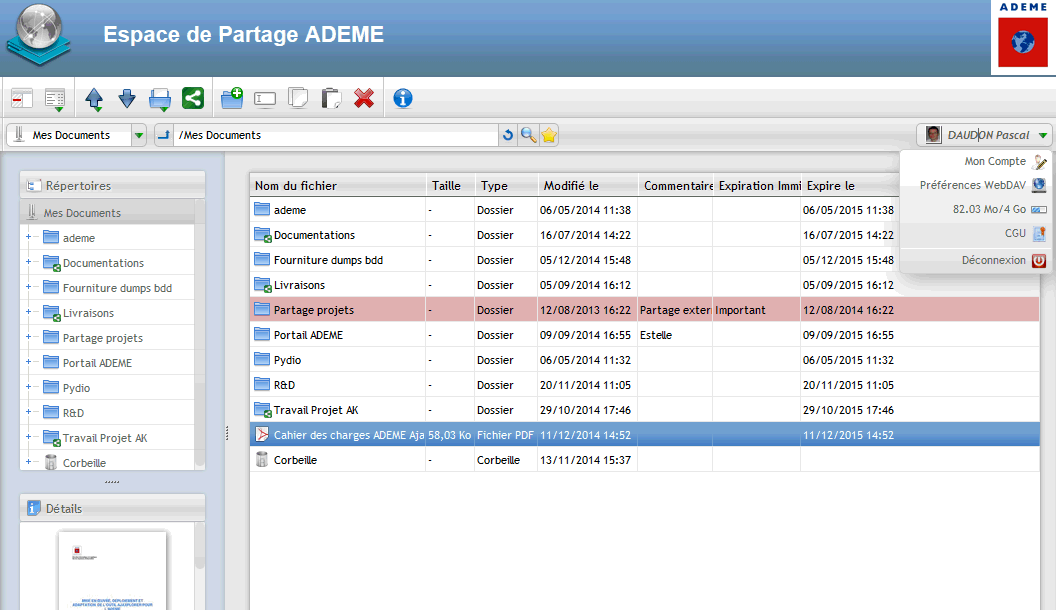Select the Mes Documents root tree node
1056x610 pixels.
[108, 213]
